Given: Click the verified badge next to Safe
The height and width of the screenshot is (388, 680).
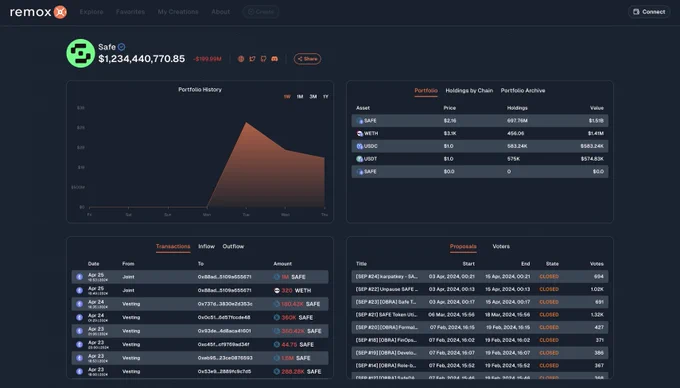Looking at the screenshot, I should coord(121,47).
